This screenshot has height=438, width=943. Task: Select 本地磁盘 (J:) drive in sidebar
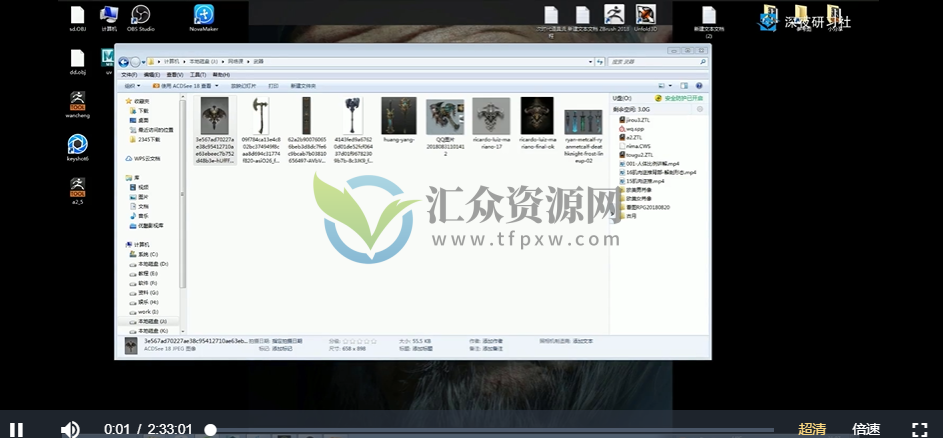click(x=149, y=321)
